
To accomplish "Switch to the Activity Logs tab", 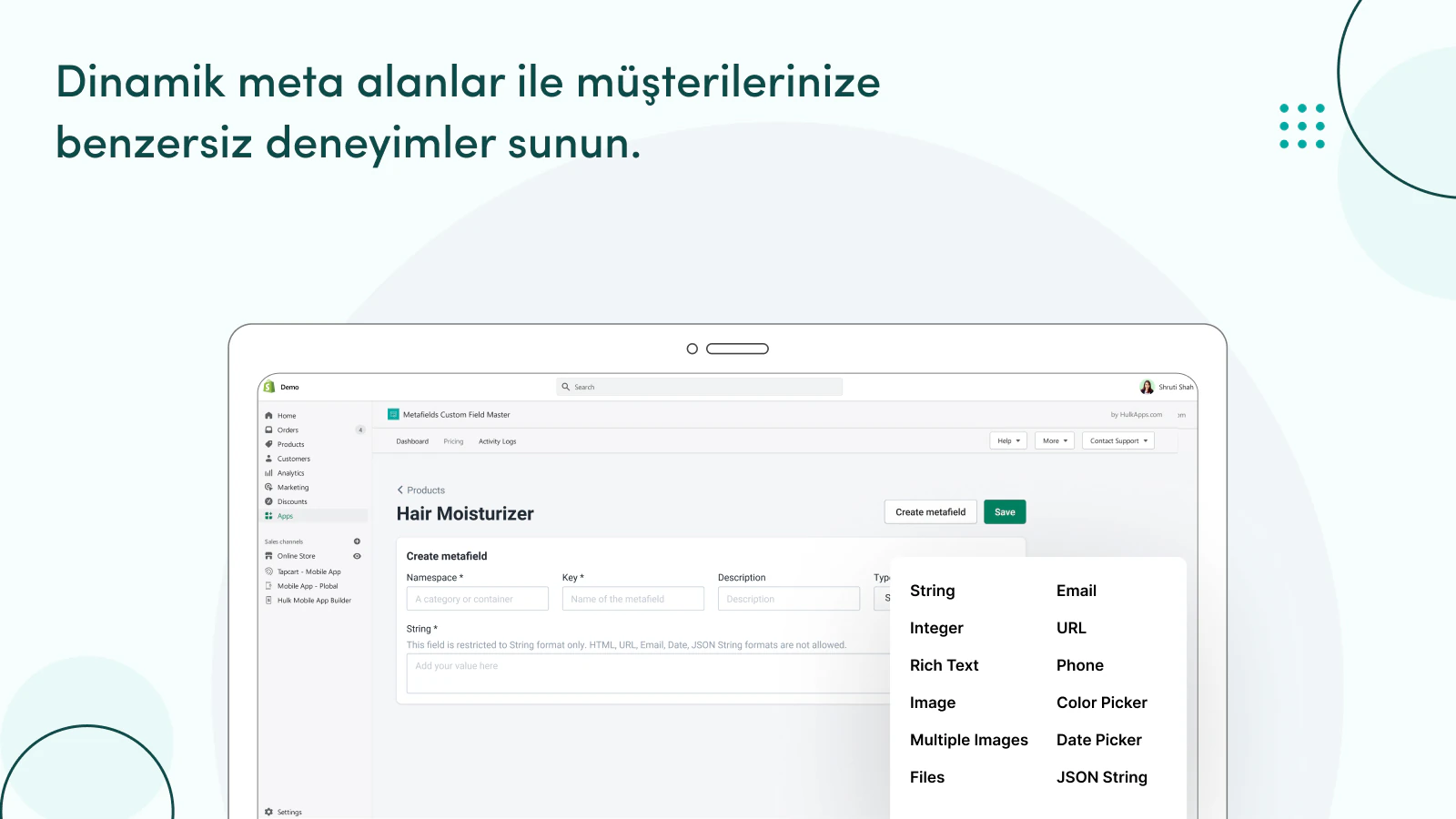I will (x=497, y=441).
